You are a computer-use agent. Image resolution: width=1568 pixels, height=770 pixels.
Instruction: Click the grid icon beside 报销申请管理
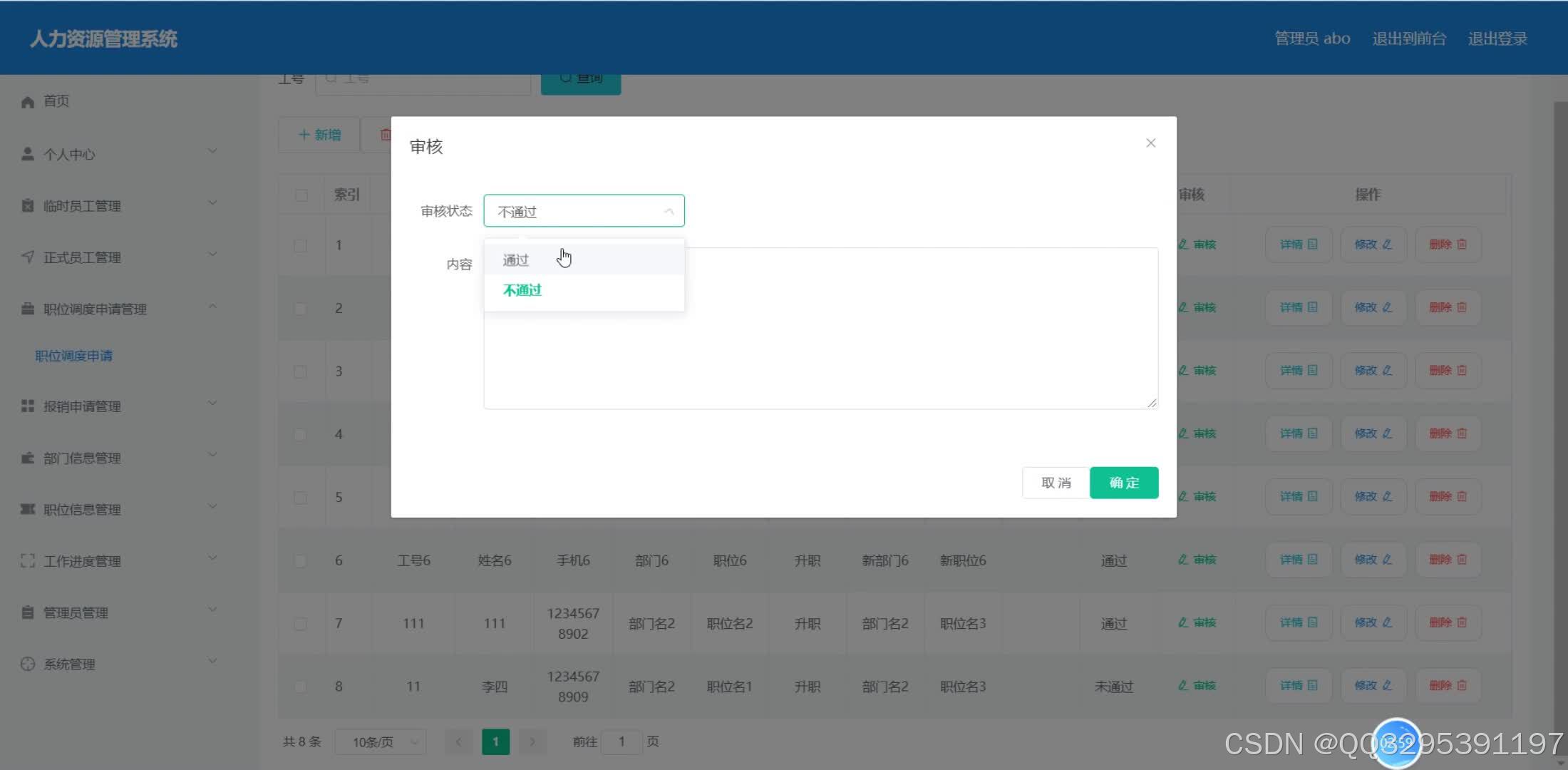[x=28, y=406]
